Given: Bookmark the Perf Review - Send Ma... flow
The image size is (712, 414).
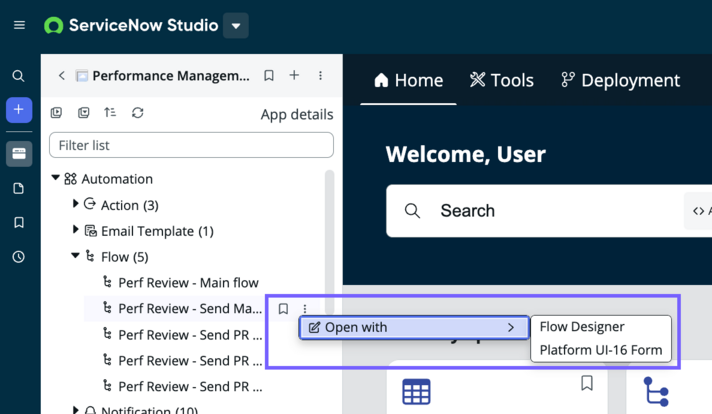Looking at the screenshot, I should click(x=283, y=309).
